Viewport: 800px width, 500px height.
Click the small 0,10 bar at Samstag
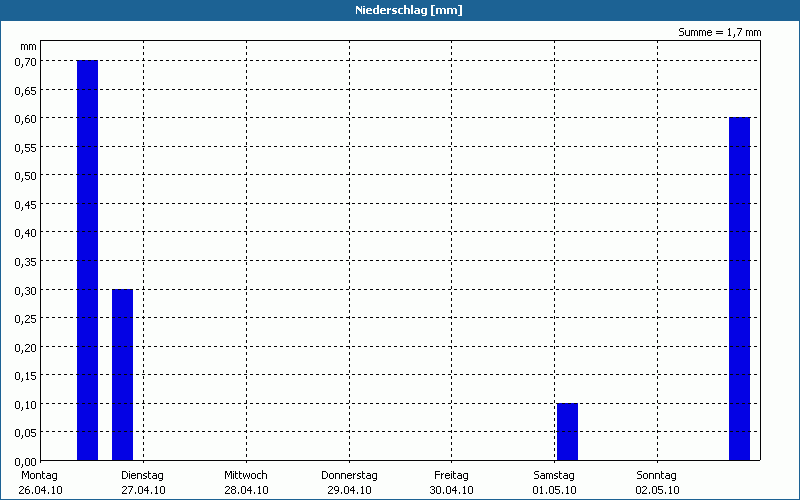click(x=567, y=432)
